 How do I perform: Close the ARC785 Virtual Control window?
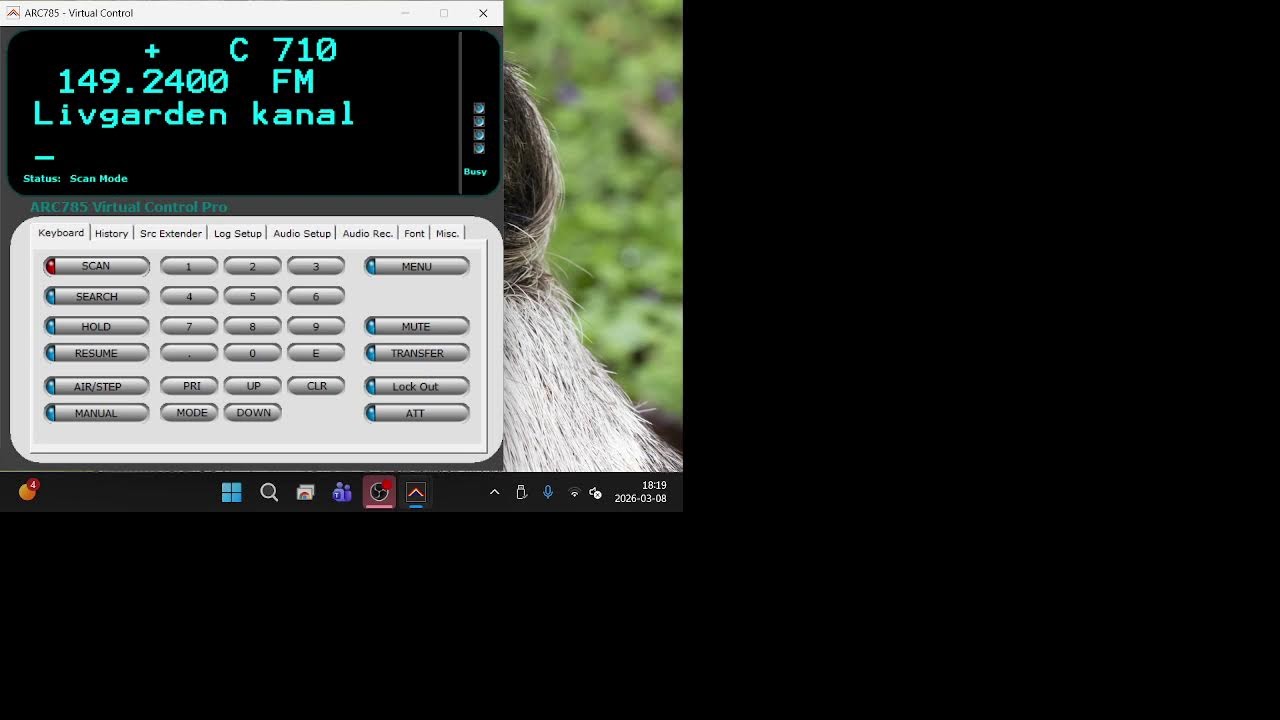click(x=483, y=13)
